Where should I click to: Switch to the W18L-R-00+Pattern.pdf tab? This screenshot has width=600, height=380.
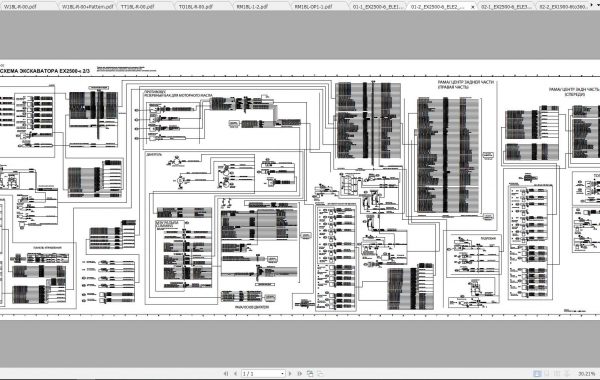coord(87,7)
